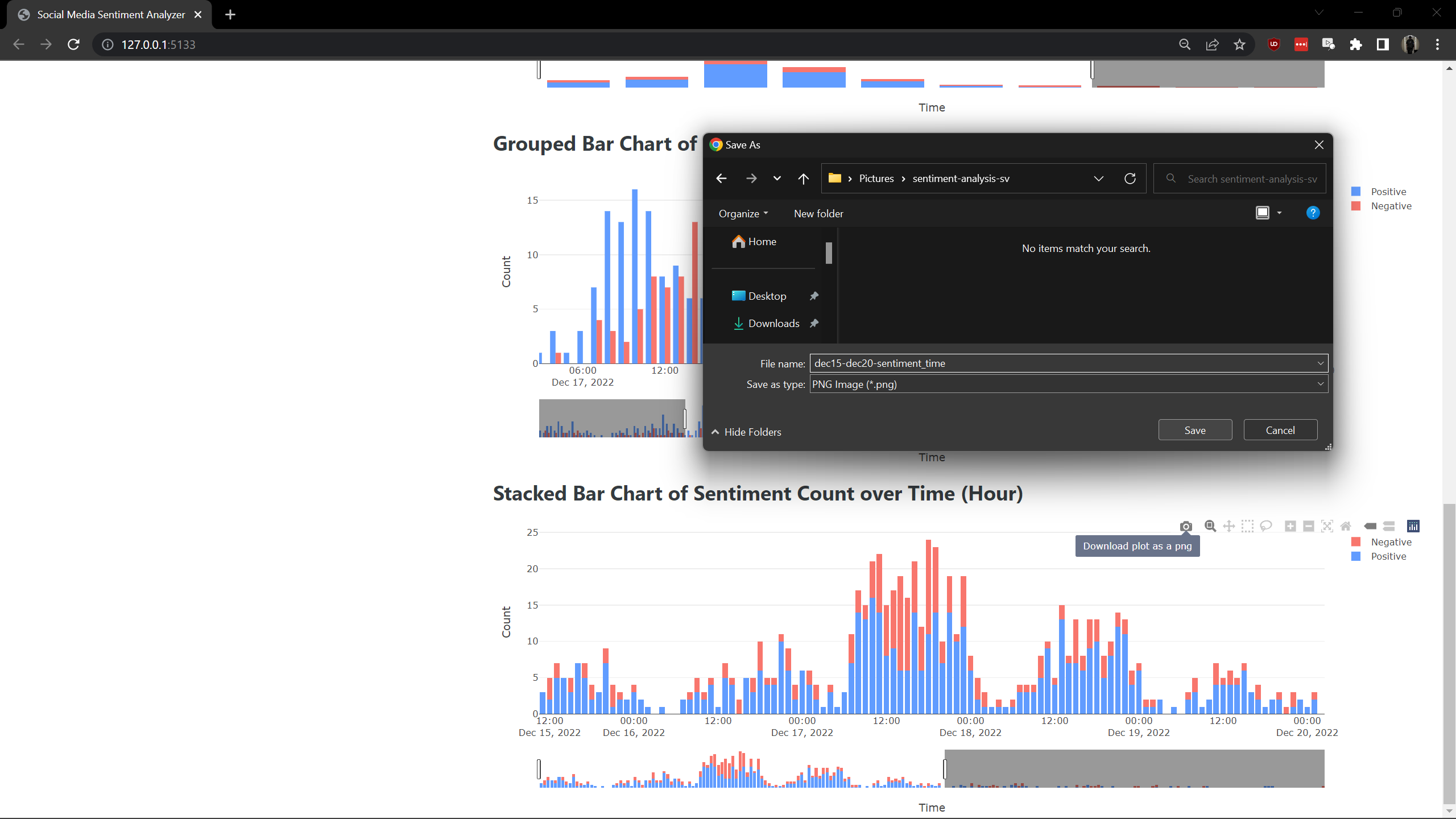The image size is (1456, 819).
Task: Select the Zoom tool on the chart toolbar
Action: [x=1210, y=526]
